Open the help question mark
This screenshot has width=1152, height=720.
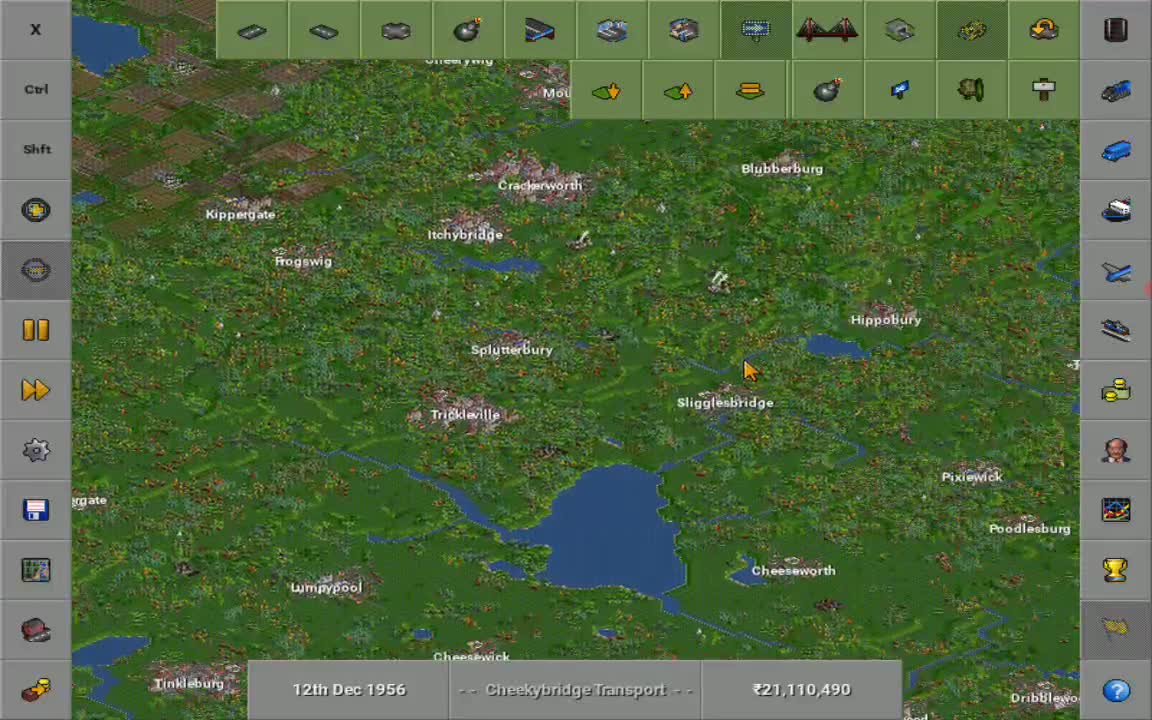pyautogui.click(x=1115, y=690)
